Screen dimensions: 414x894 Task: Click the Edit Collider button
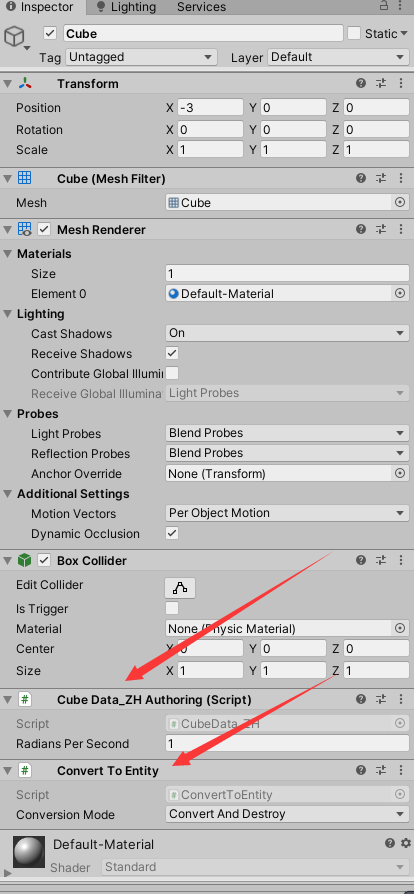click(x=180, y=587)
